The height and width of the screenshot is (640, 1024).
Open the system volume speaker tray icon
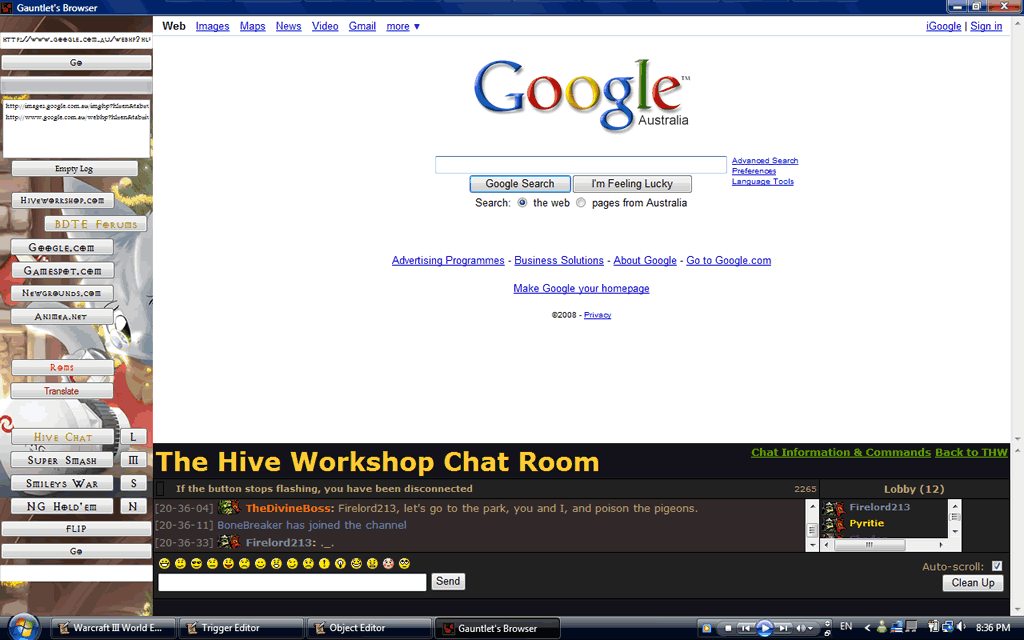[961, 627]
